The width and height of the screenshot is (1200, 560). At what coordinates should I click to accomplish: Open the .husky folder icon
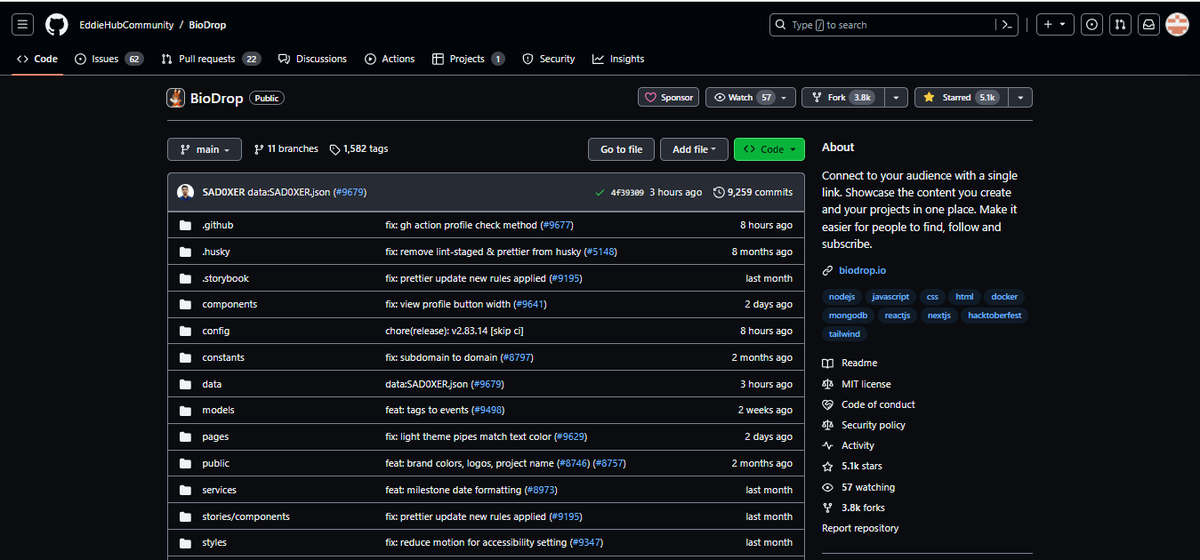point(185,252)
